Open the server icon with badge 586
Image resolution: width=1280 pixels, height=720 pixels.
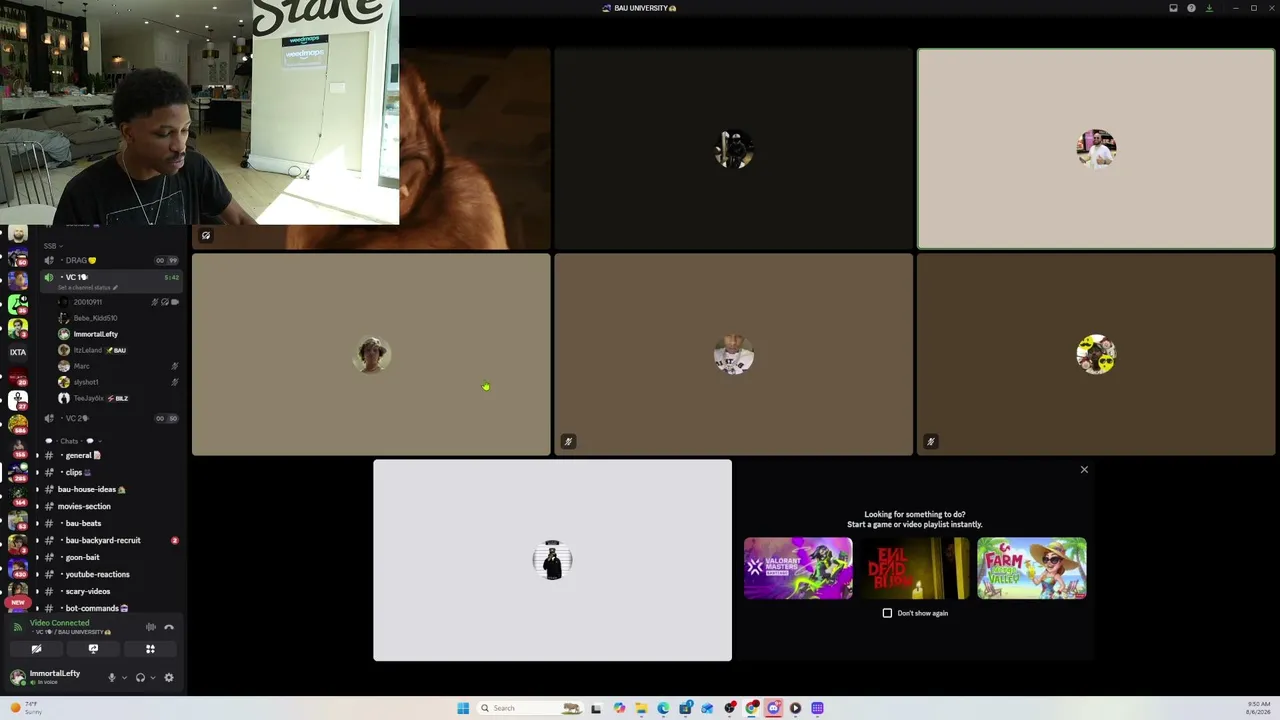(18, 425)
